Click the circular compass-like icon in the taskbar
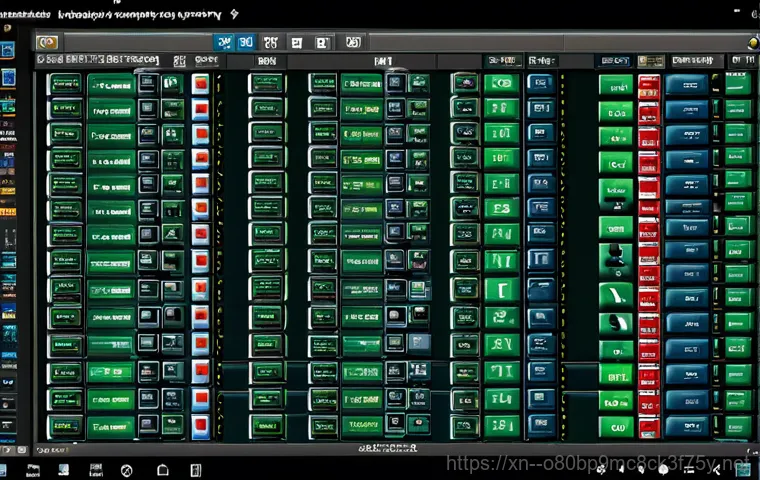Viewport: 760px width, 480px height. pos(127,469)
